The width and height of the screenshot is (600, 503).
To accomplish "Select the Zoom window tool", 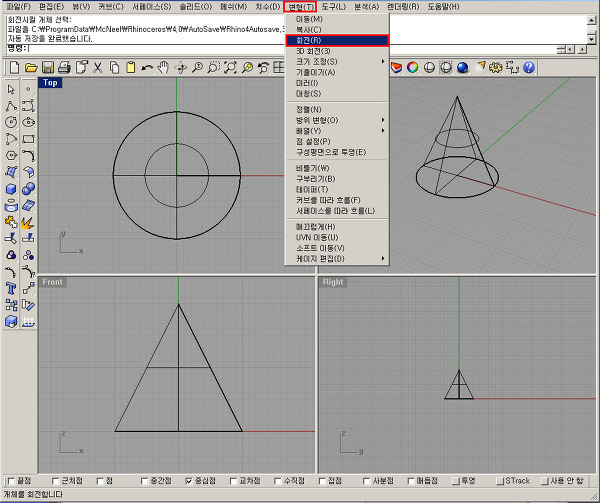I will 214,68.
